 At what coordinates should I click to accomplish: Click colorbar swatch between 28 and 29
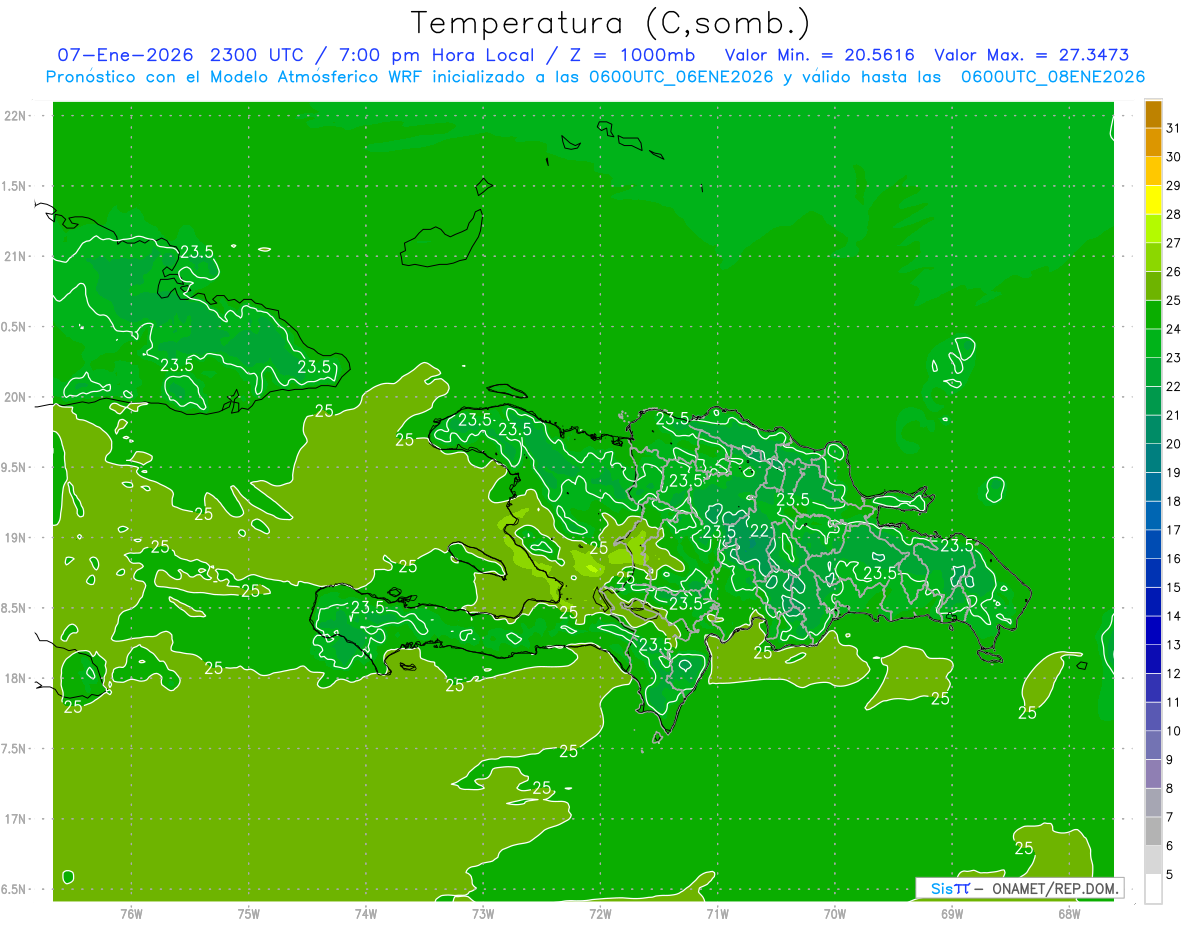click(x=1153, y=200)
